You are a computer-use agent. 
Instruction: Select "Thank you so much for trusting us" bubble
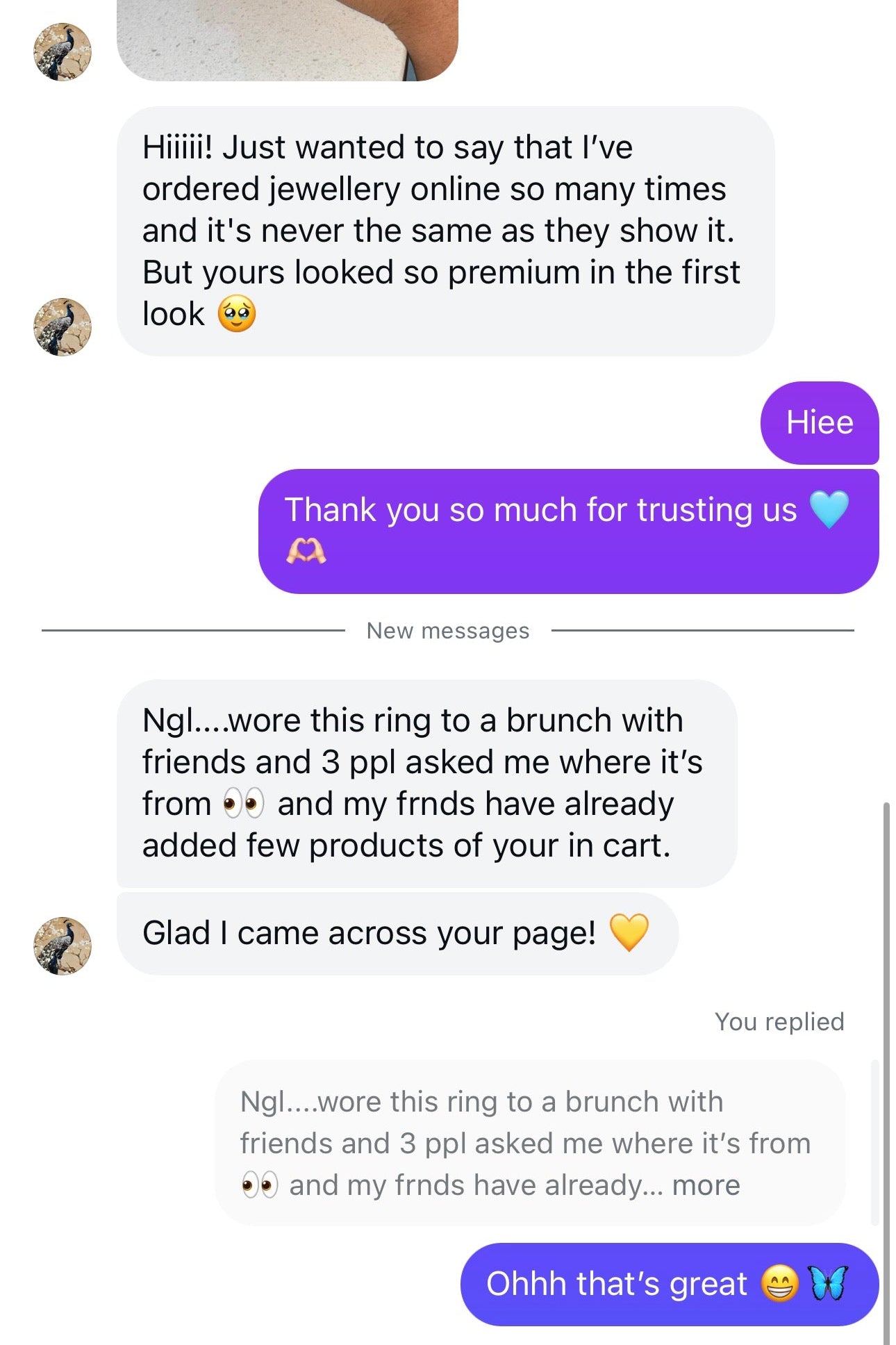(568, 531)
